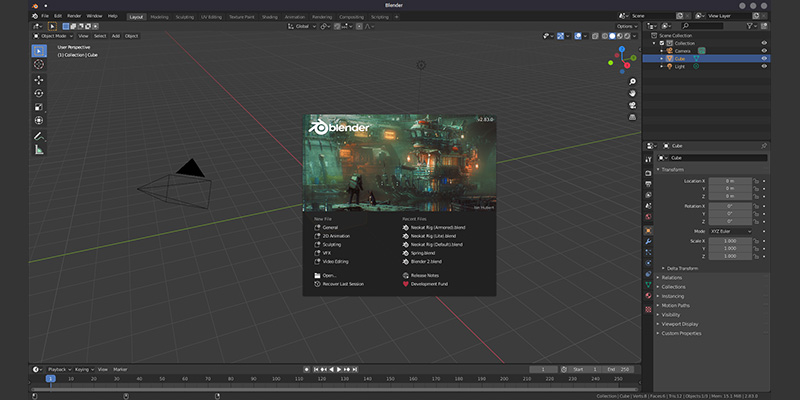Open the Active Tool properties tab

pyautogui.click(x=648, y=160)
